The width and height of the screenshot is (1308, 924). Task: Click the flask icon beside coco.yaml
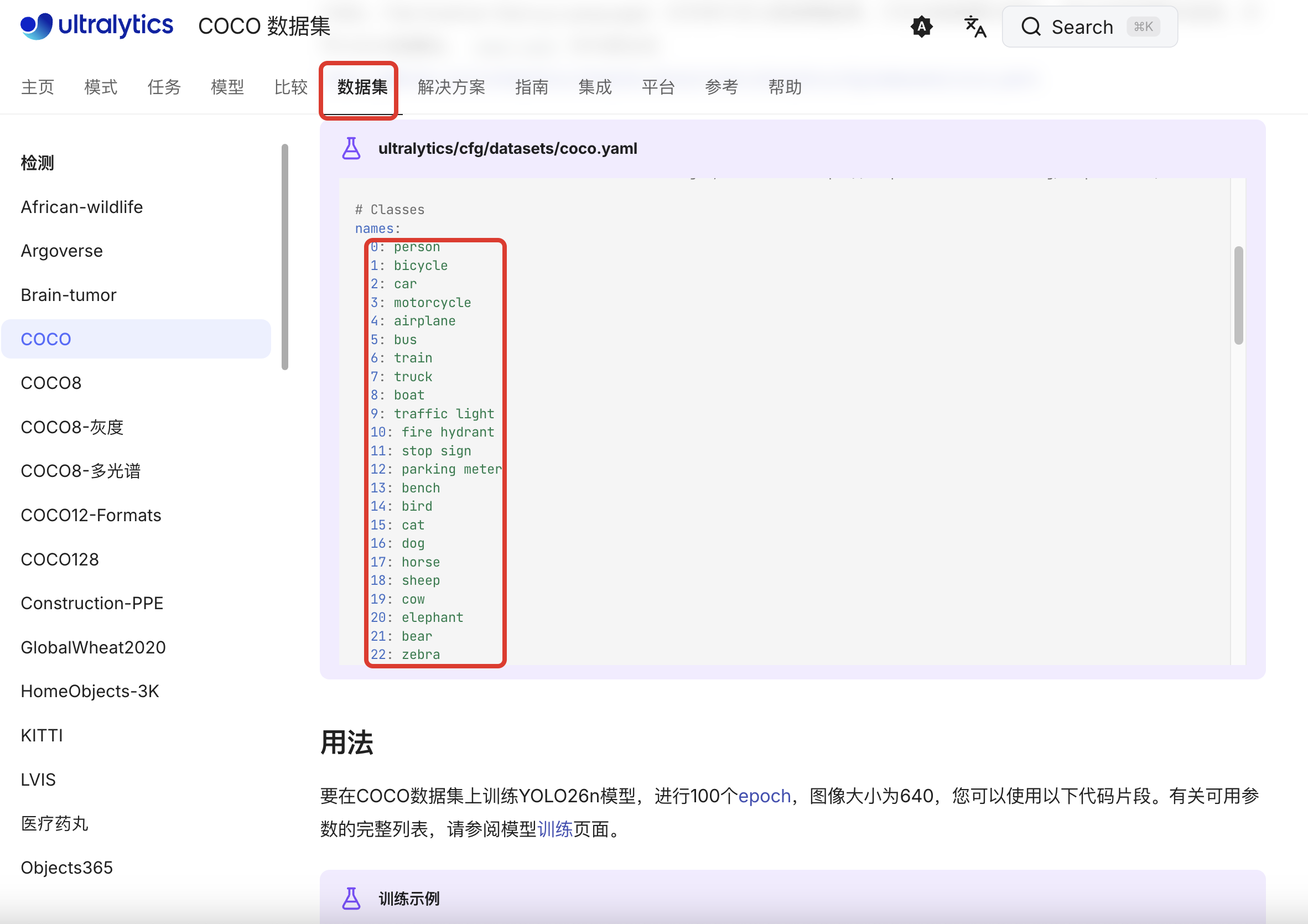click(x=351, y=149)
